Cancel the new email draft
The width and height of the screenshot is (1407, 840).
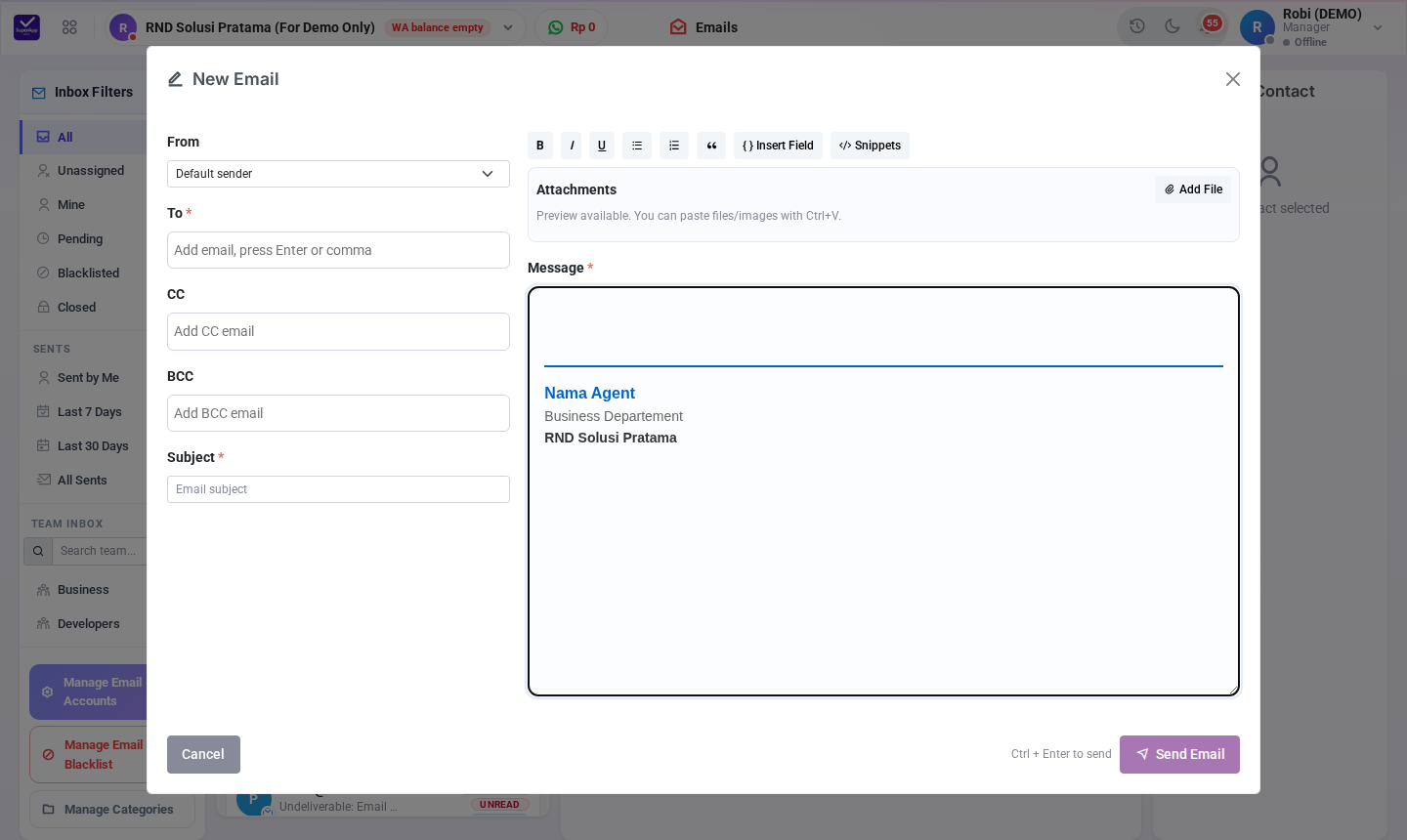pyautogui.click(x=203, y=754)
